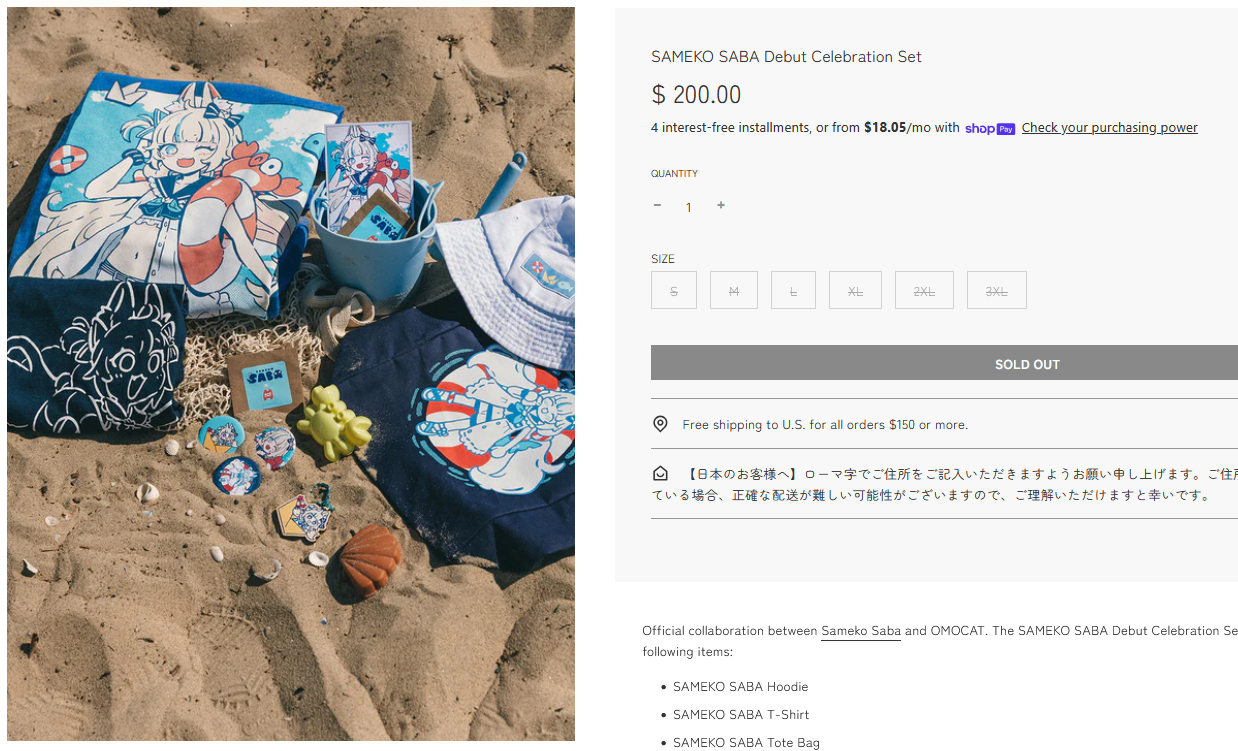Select size M option
The image size is (1238, 751).
(734, 291)
